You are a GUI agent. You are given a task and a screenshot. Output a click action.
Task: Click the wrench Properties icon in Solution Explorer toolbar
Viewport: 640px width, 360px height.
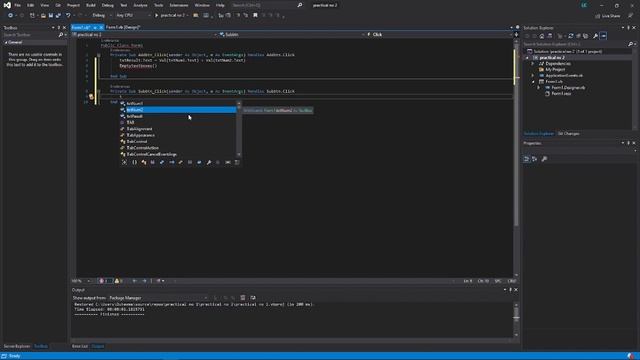(x=596, y=36)
